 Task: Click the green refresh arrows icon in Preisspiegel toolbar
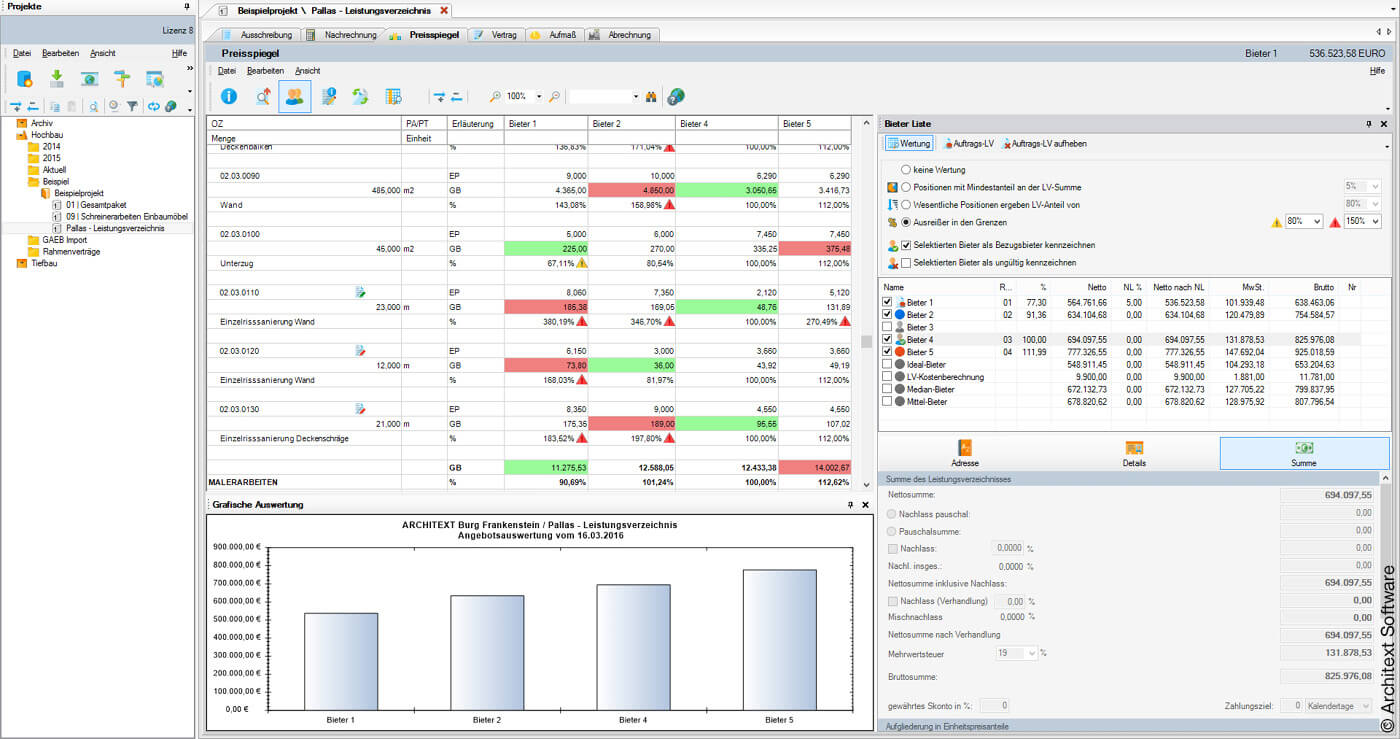point(360,96)
